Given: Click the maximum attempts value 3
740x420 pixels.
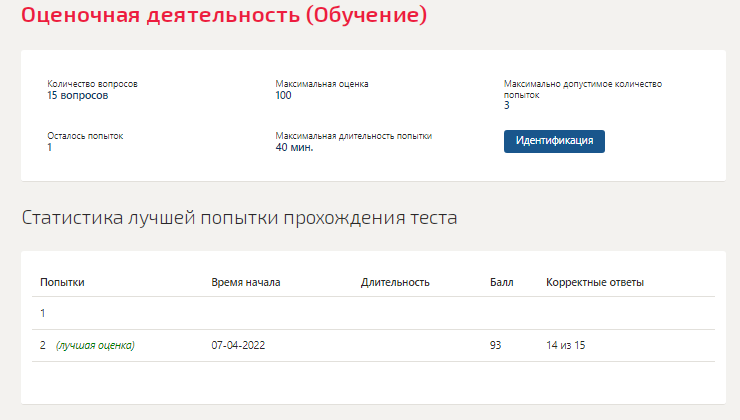Looking at the screenshot, I should 506,105.
